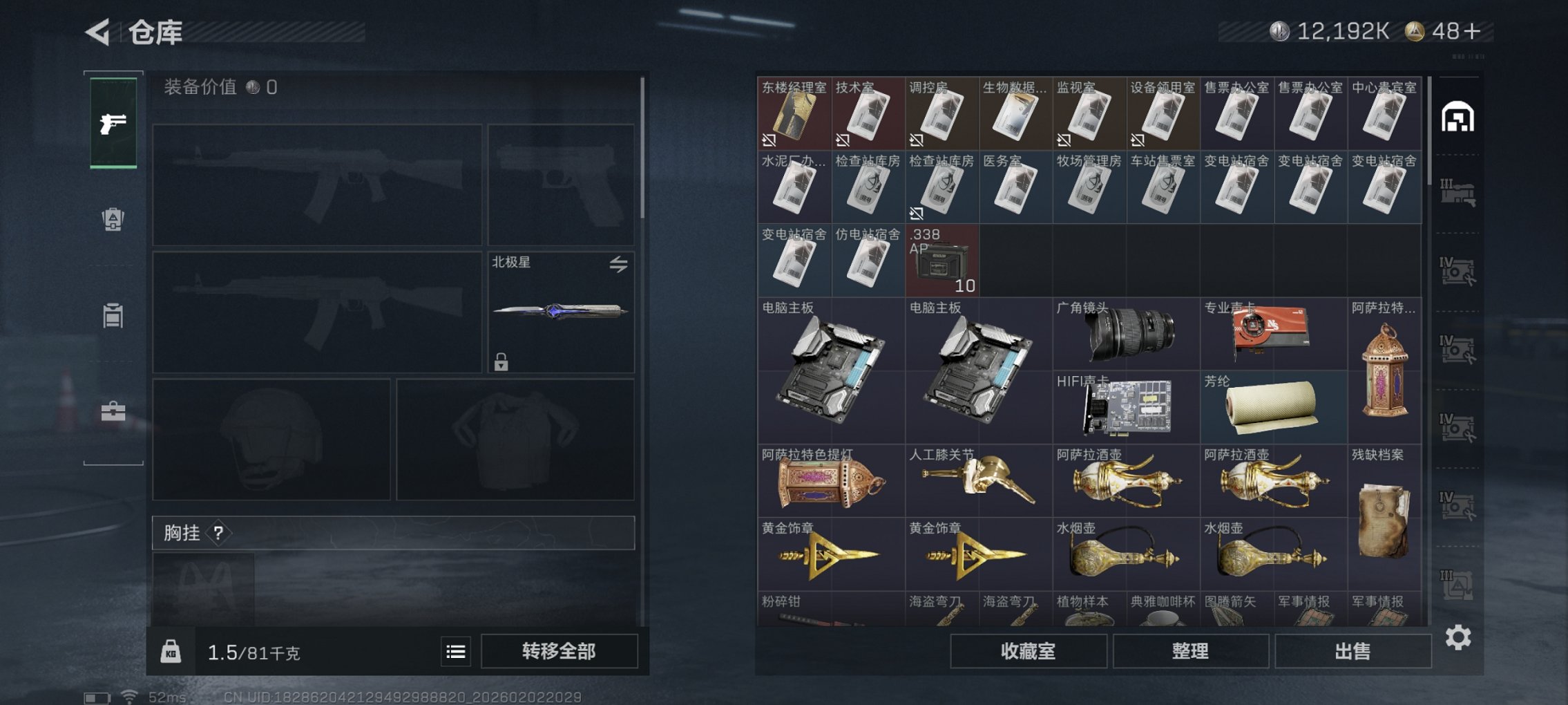Add currency with the plus icon
Screen dimensions: 1568x705
click(x=1472, y=32)
